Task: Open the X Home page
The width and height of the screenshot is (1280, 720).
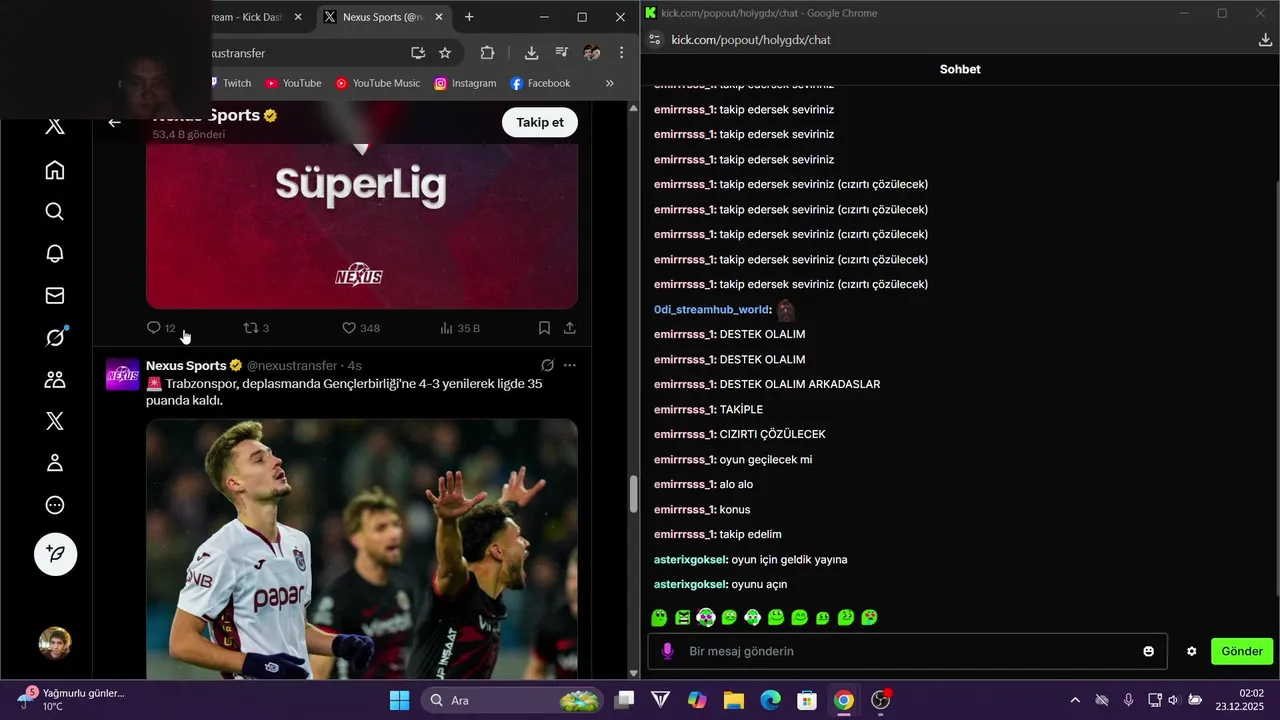Action: pyautogui.click(x=55, y=170)
